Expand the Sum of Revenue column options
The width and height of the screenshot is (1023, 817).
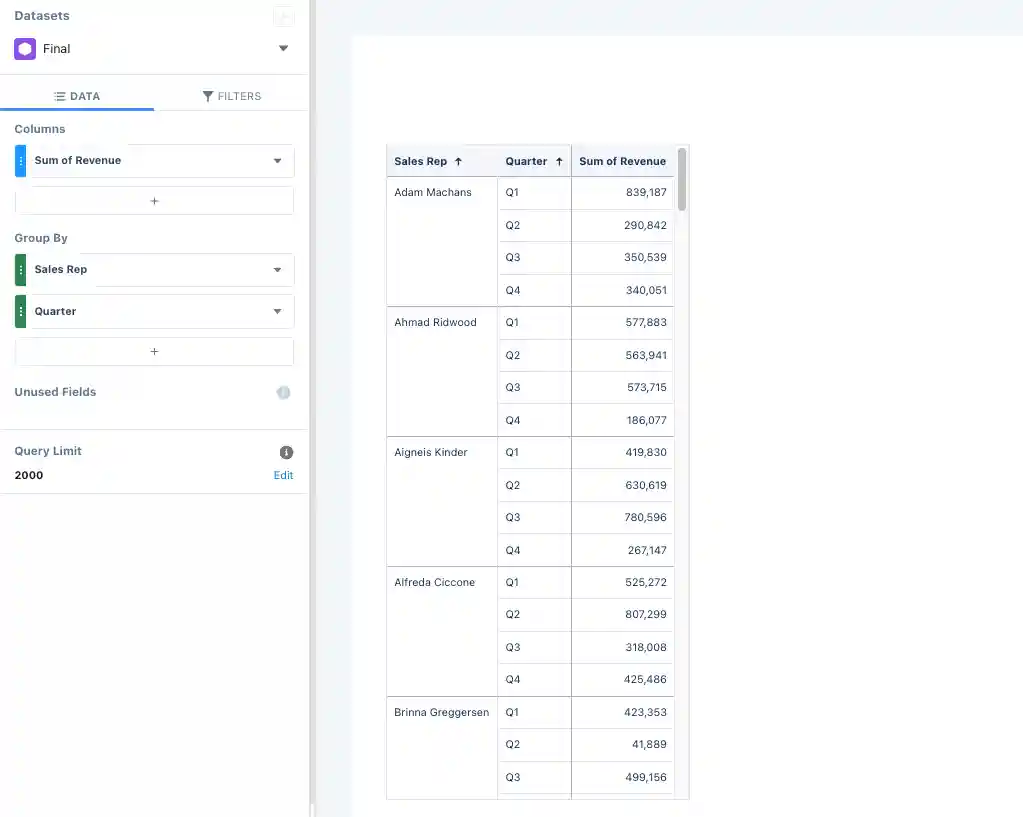point(277,161)
